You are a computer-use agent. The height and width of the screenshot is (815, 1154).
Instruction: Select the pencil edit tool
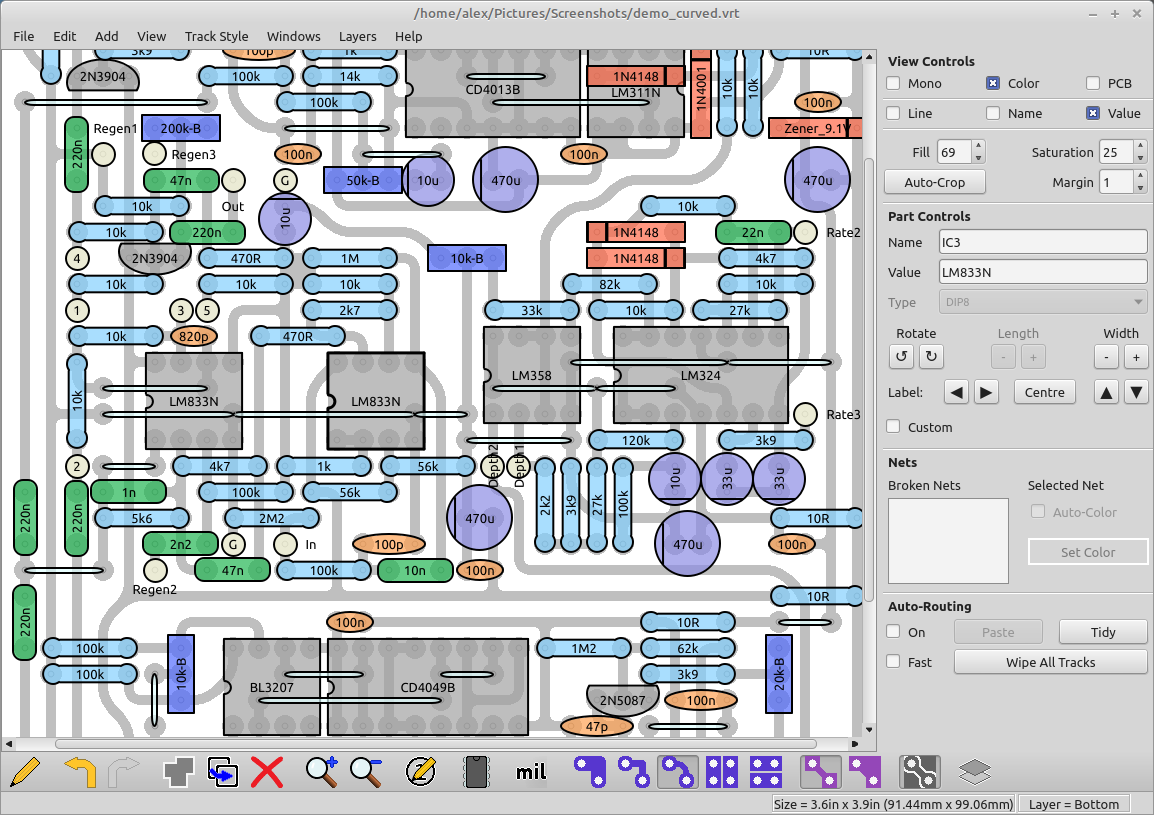[x=26, y=771]
